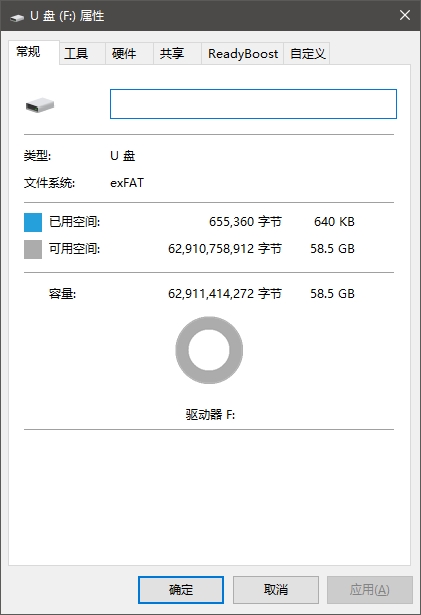This screenshot has height=615, width=421.
Task: Click the 确定 button
Action: coord(181,590)
